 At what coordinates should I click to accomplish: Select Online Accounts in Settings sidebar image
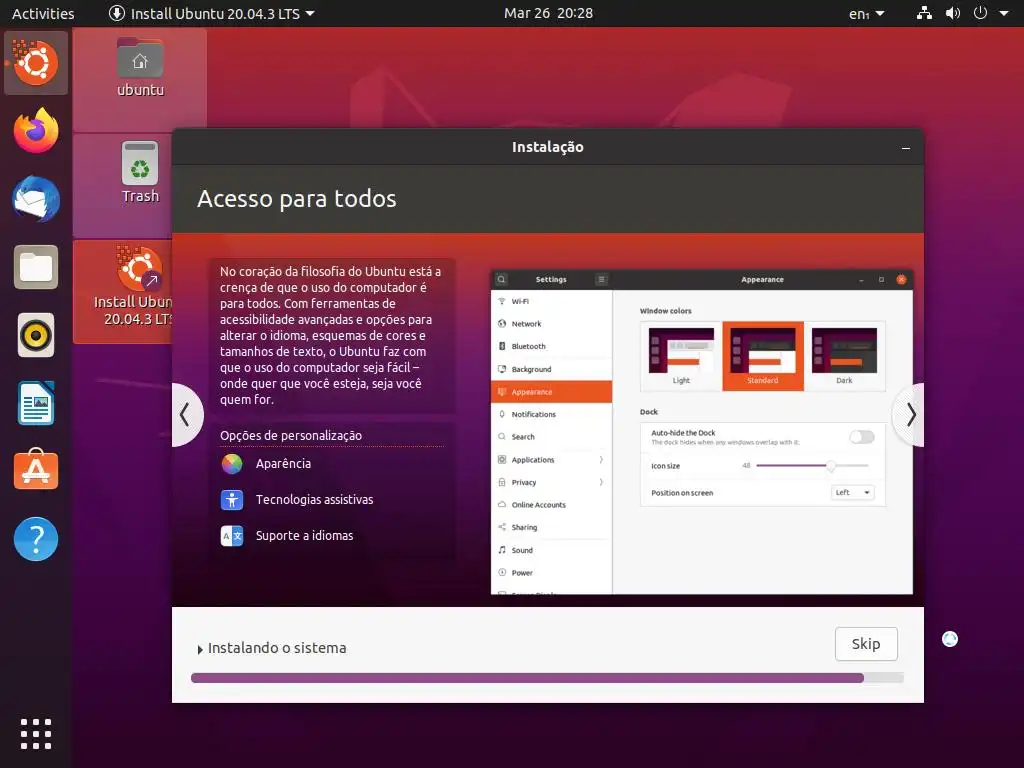(551, 505)
